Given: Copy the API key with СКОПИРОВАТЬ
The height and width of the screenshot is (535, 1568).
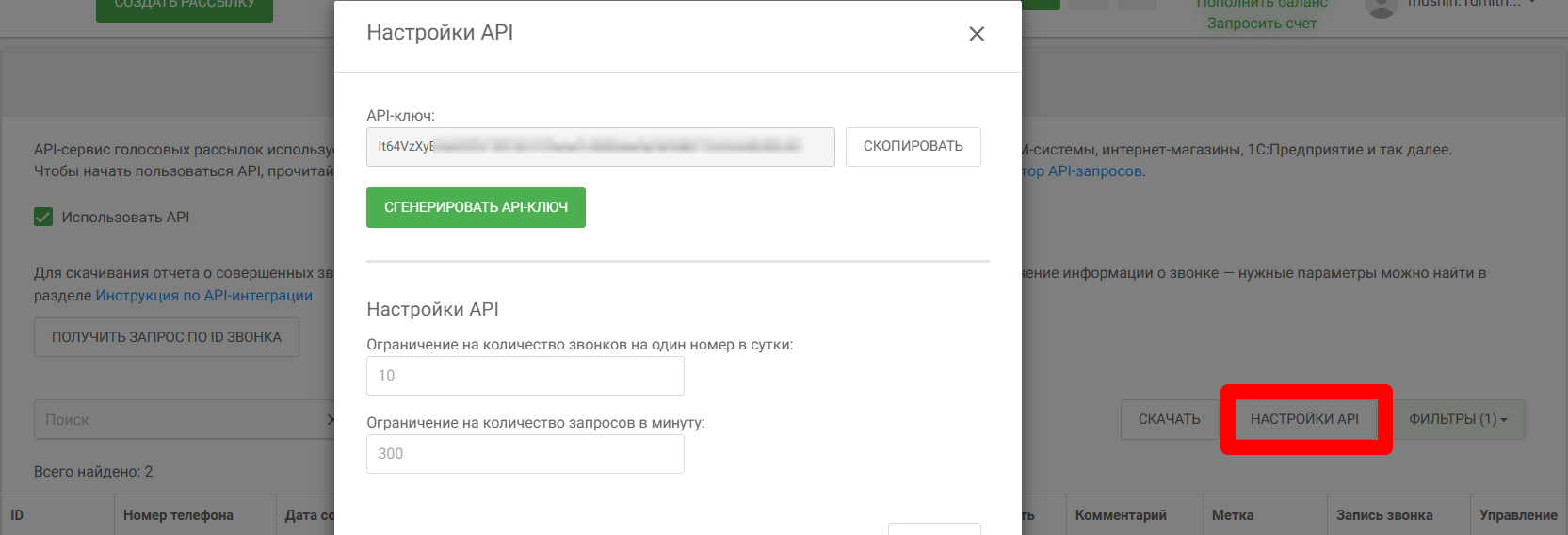Looking at the screenshot, I should (x=913, y=147).
